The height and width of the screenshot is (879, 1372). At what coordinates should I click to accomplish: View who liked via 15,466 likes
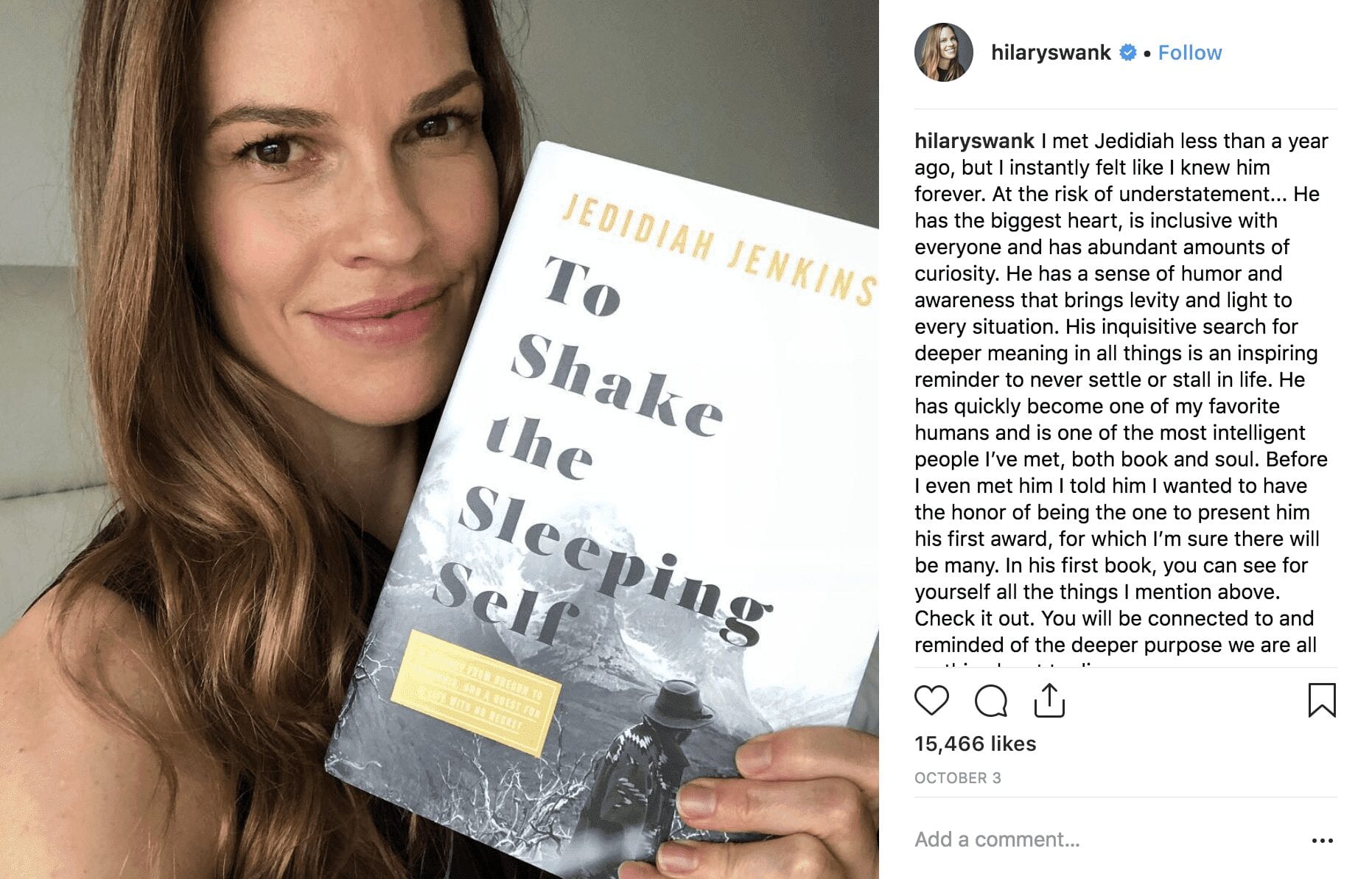pyautogui.click(x=975, y=743)
